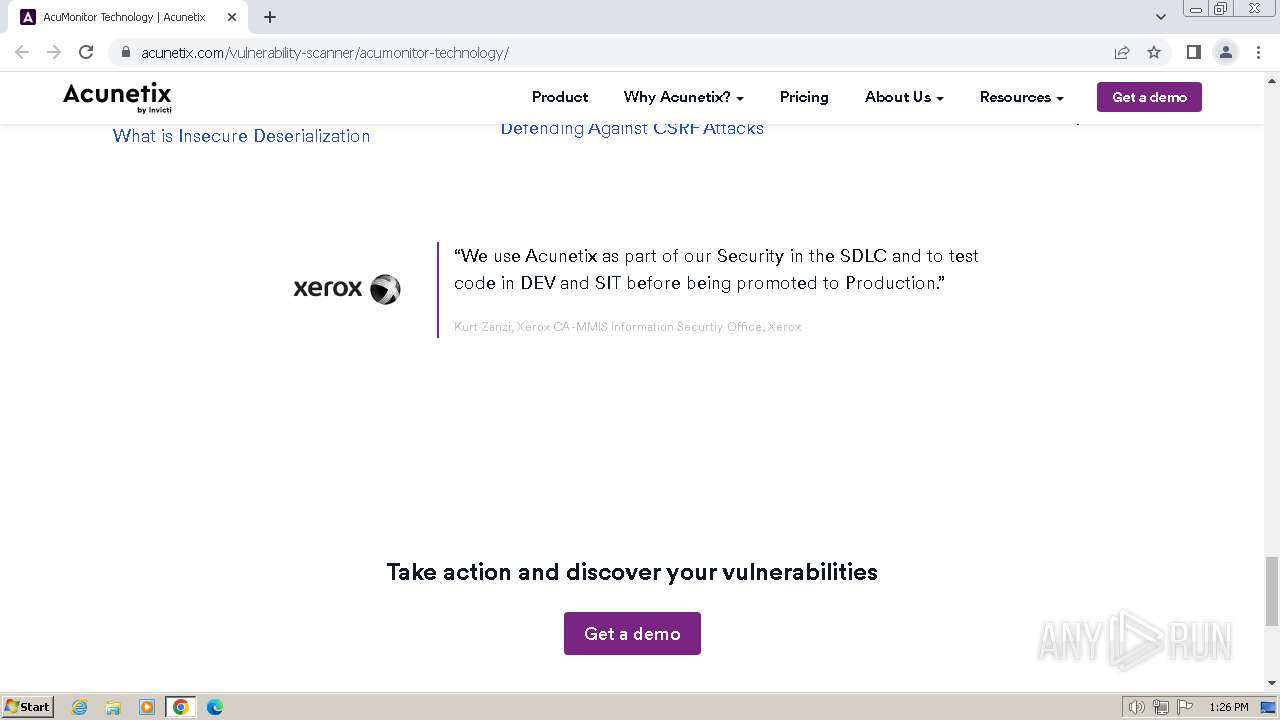Open the Product menu item
Image resolution: width=1280 pixels, height=720 pixels.
tap(560, 97)
